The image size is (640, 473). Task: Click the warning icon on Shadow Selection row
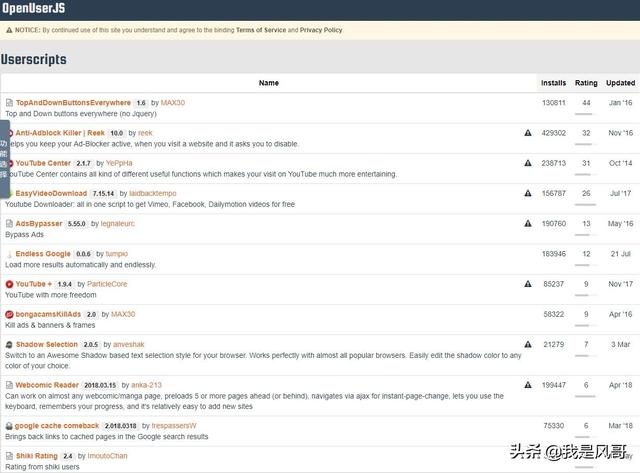528,344
